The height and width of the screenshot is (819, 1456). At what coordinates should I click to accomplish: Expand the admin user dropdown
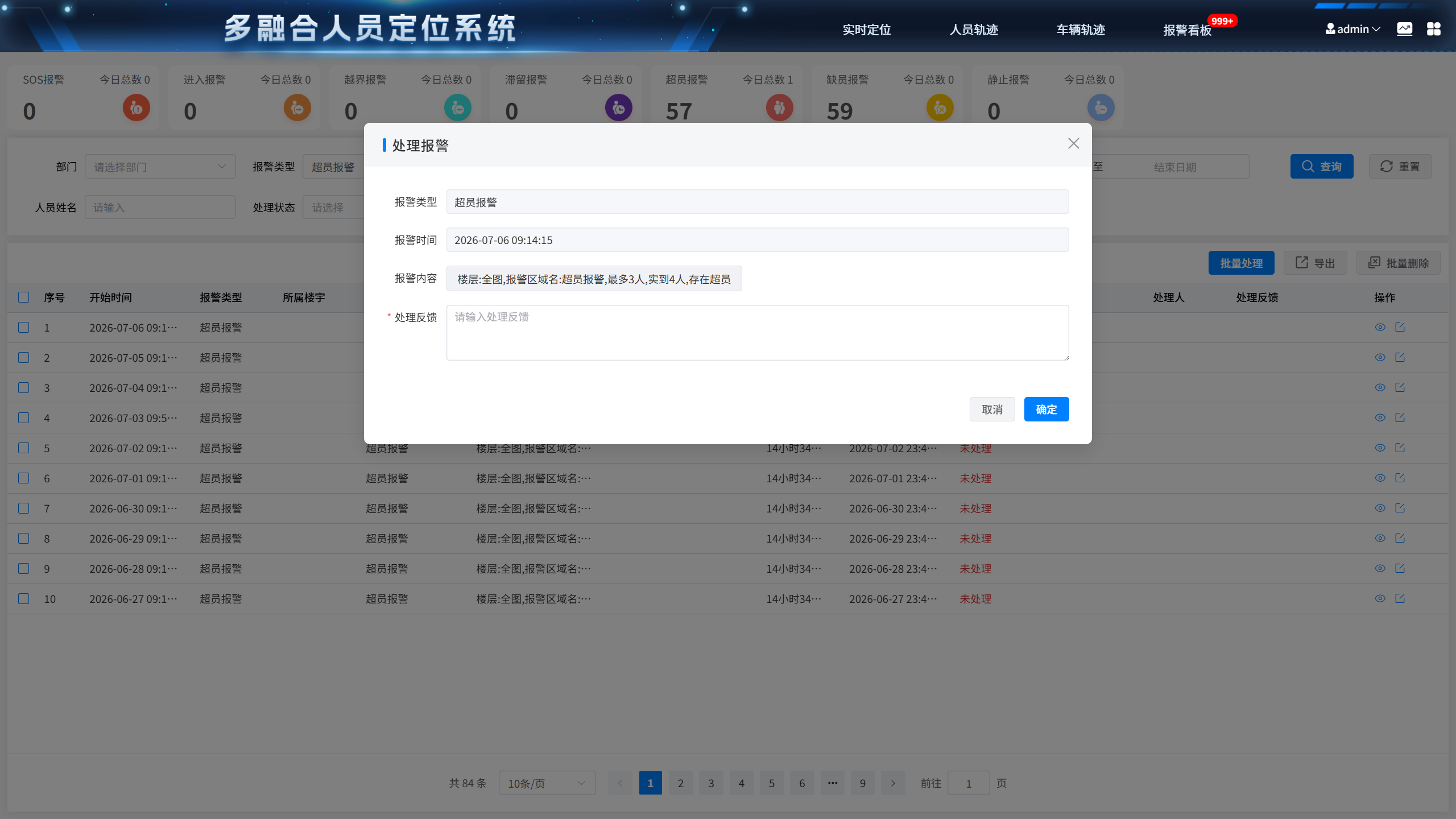tap(1352, 29)
